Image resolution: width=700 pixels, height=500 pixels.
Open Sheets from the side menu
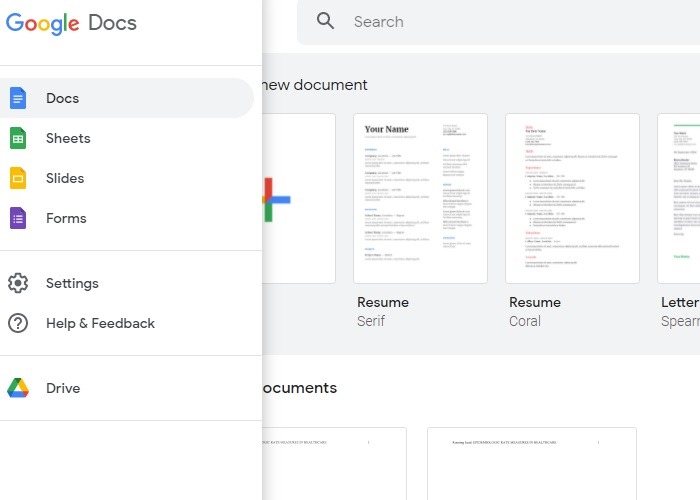pyautogui.click(x=127, y=138)
